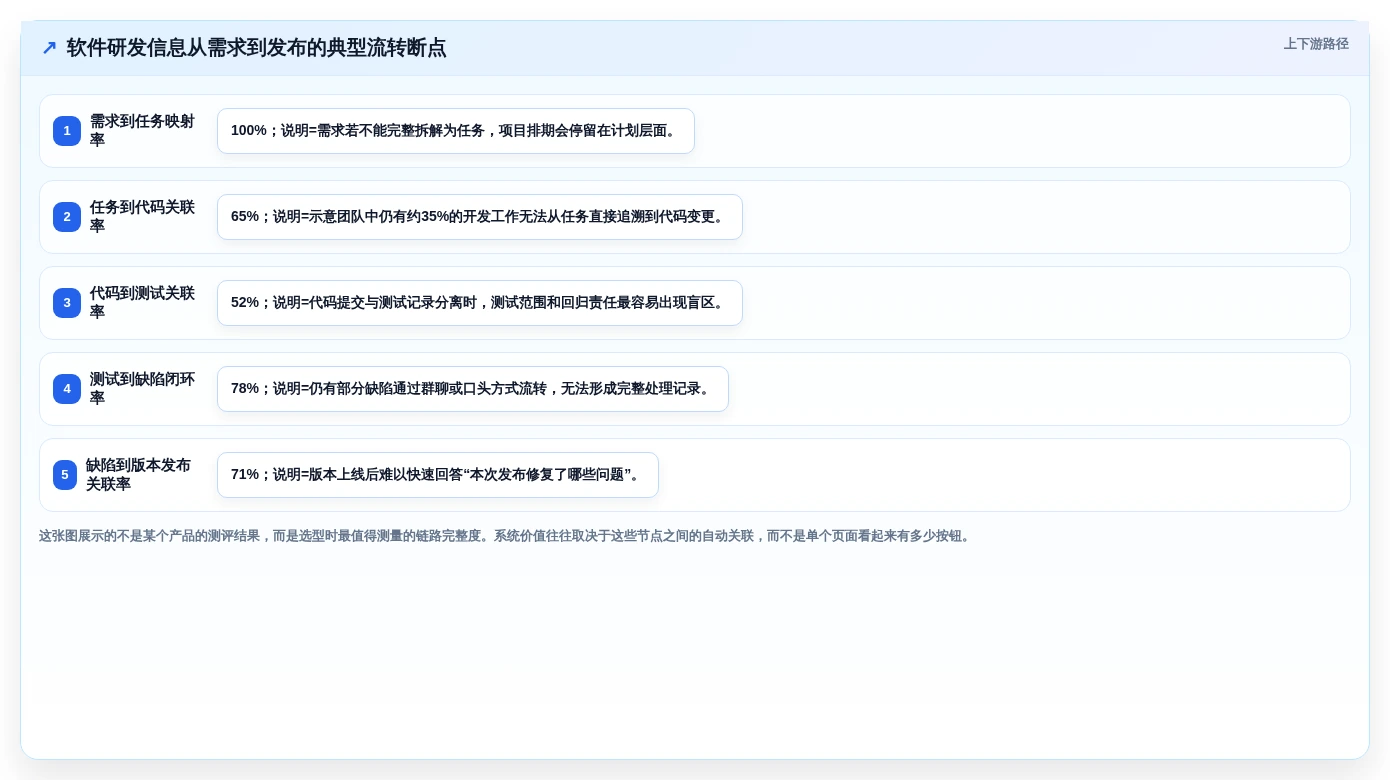The height and width of the screenshot is (780, 1390).
Task: Click the footnote starting 这张图展示的不是
Action: pos(507,536)
